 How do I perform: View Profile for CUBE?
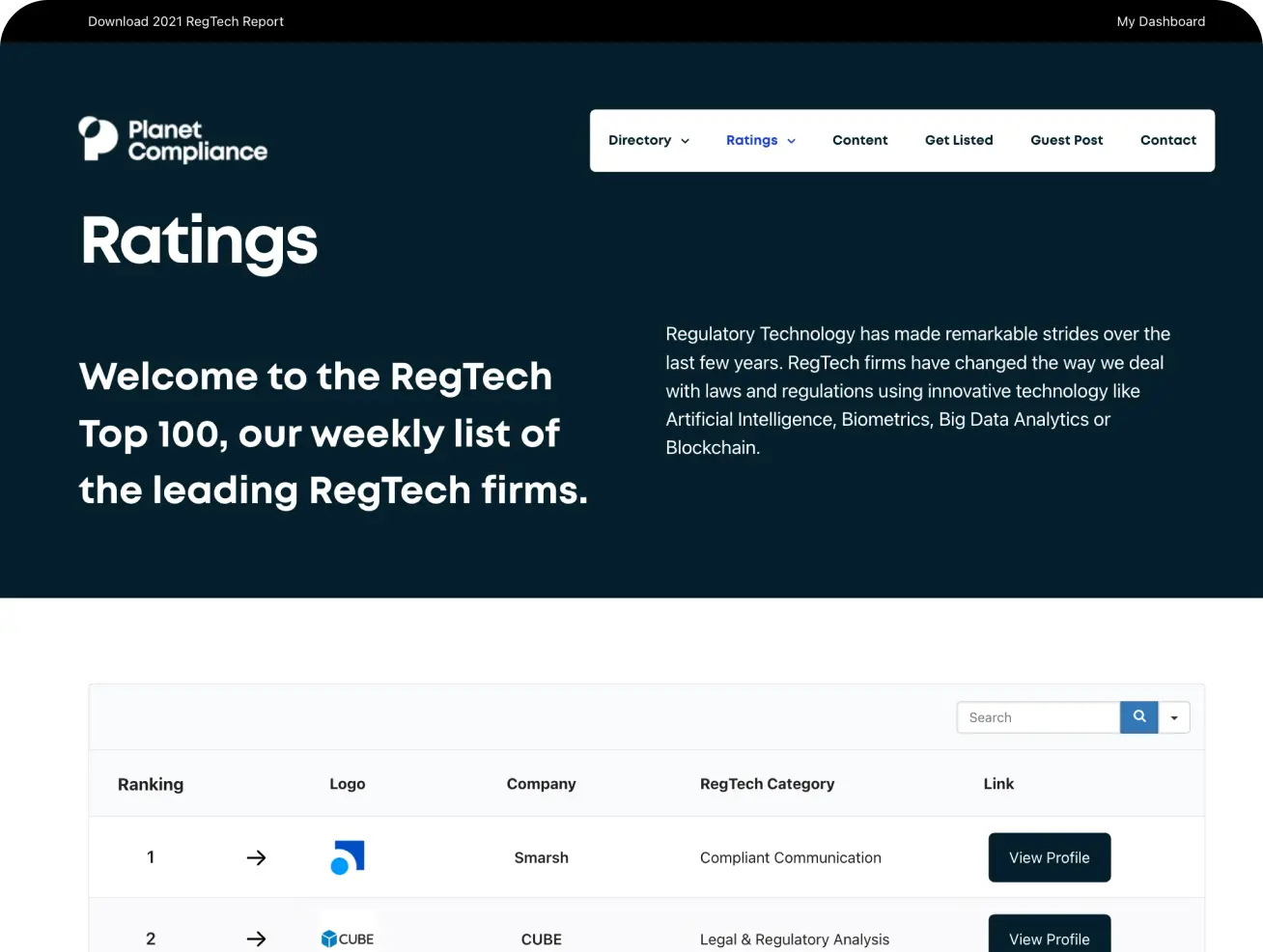pos(1049,937)
